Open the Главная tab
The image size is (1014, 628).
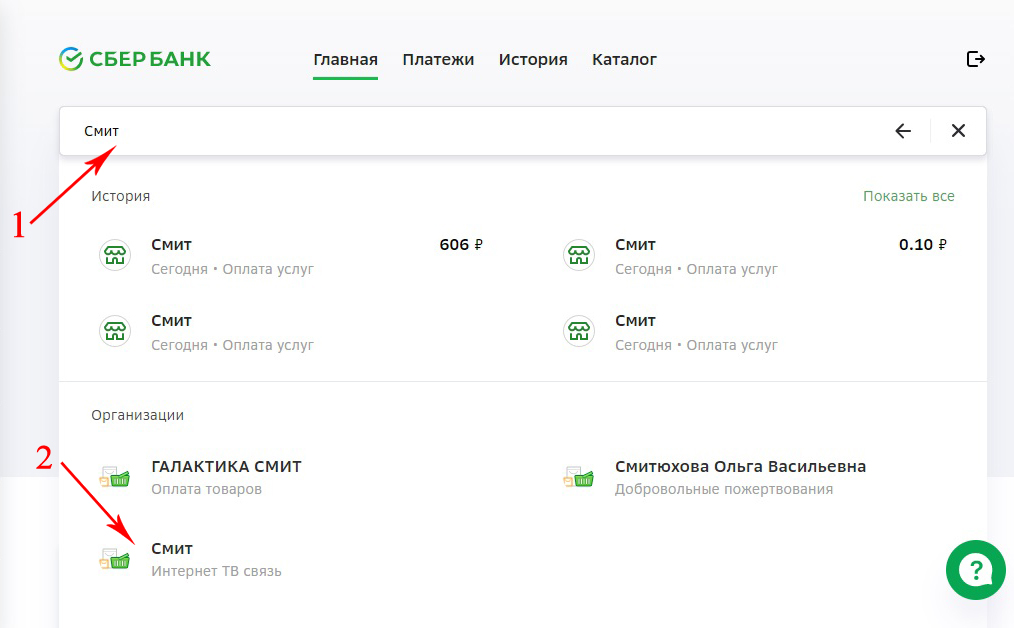coord(345,60)
